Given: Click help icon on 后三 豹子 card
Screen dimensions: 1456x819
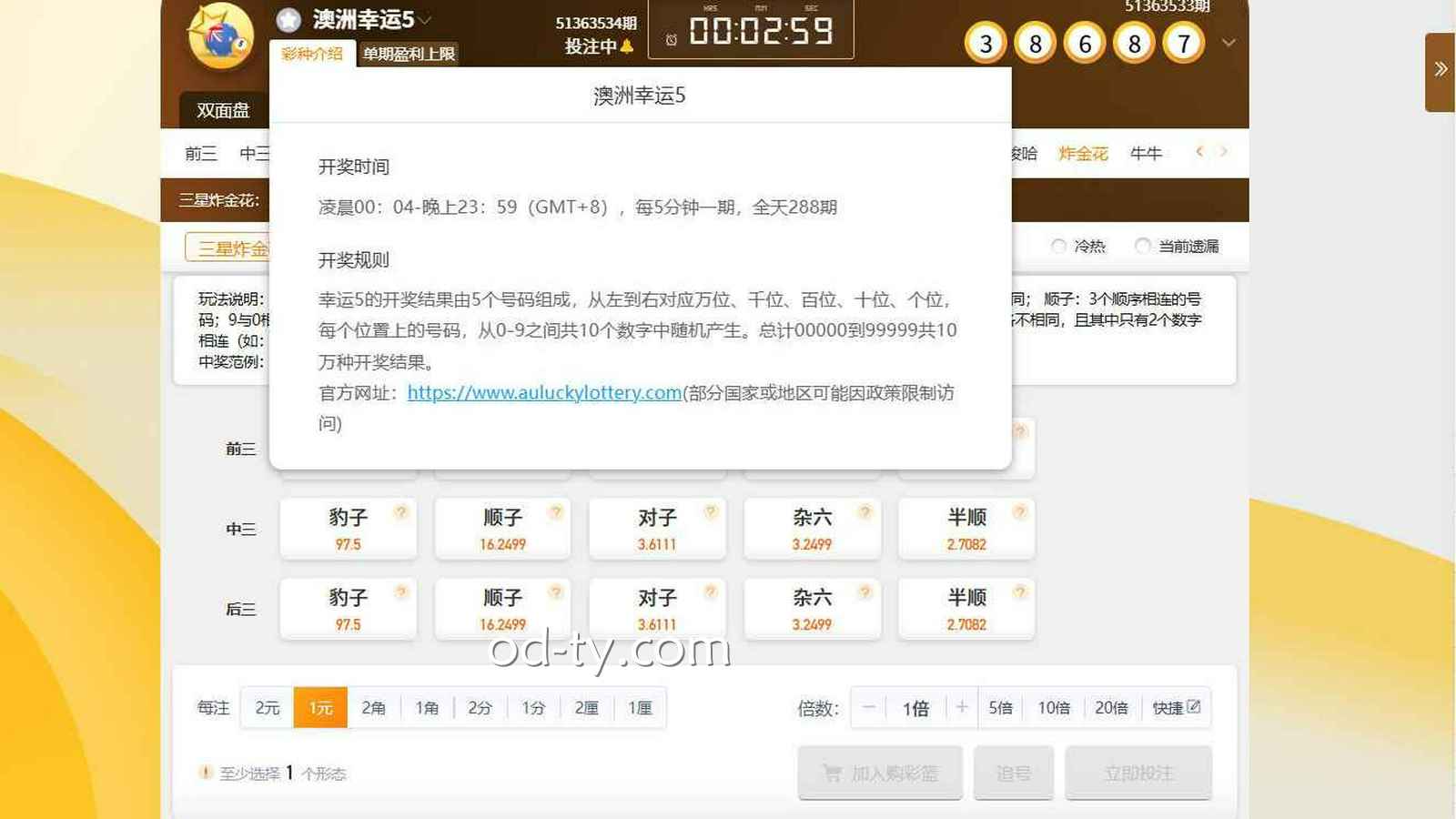Looking at the screenshot, I should 401,591.
